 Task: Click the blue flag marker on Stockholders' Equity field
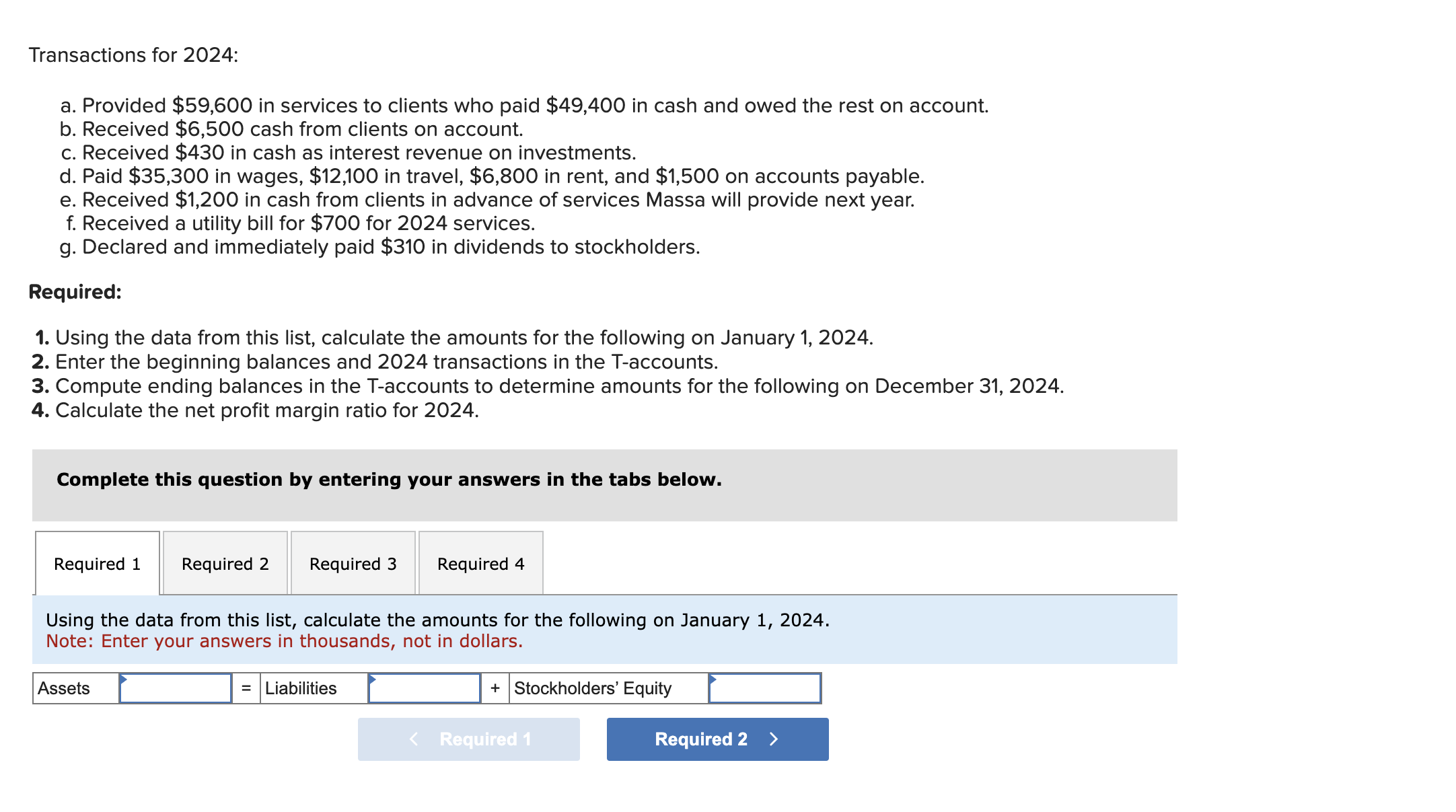coord(713,678)
